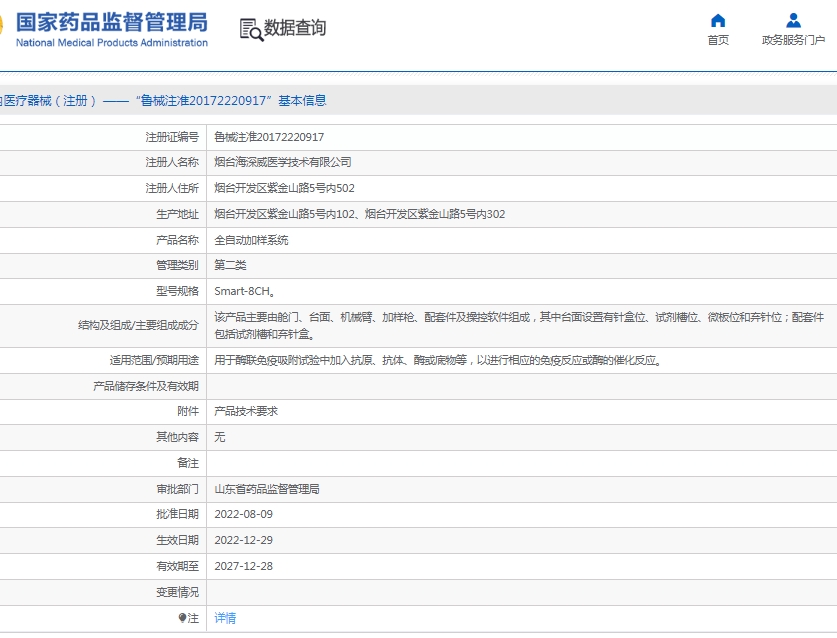The width and height of the screenshot is (837, 638).
Task: Select model spec Smart-8CH
Action: click(x=244, y=292)
